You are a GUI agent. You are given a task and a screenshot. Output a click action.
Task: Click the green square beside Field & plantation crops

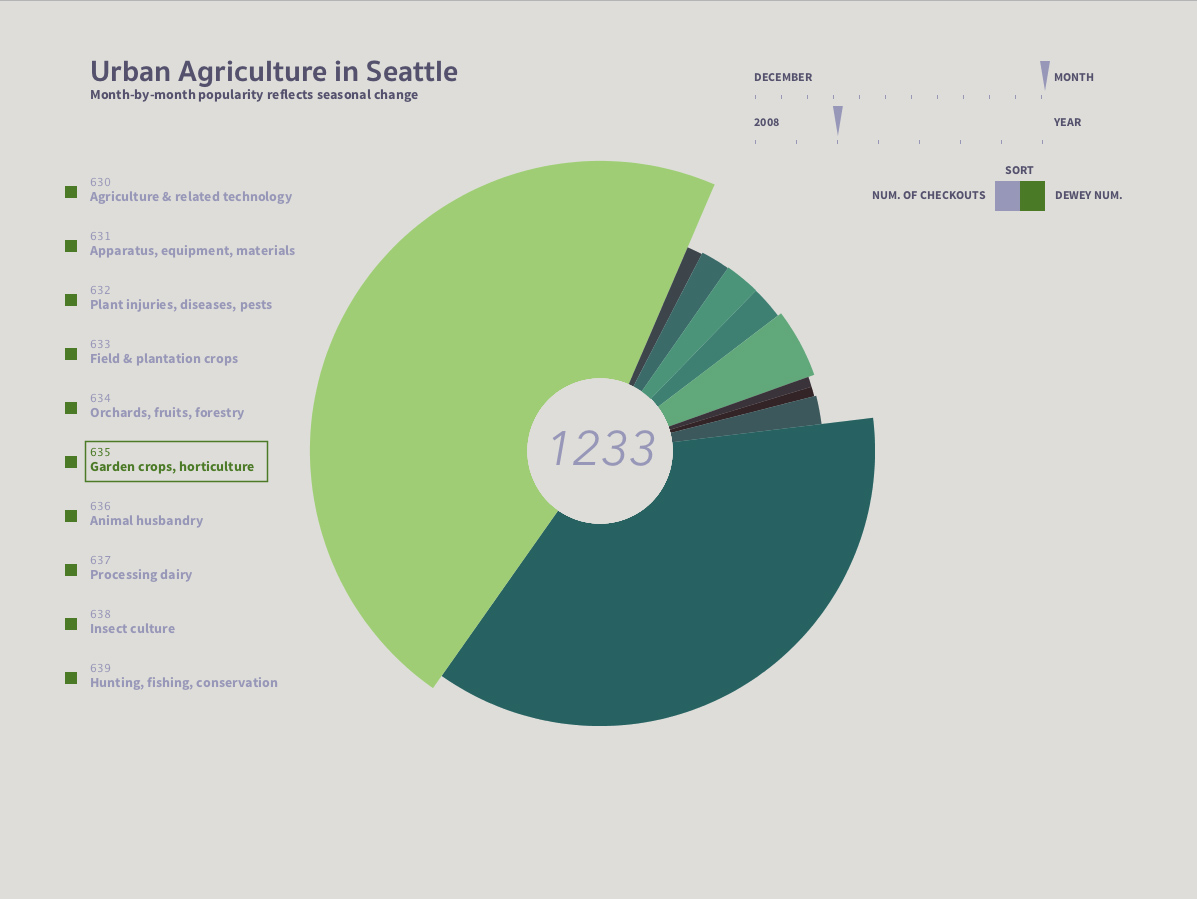point(71,354)
